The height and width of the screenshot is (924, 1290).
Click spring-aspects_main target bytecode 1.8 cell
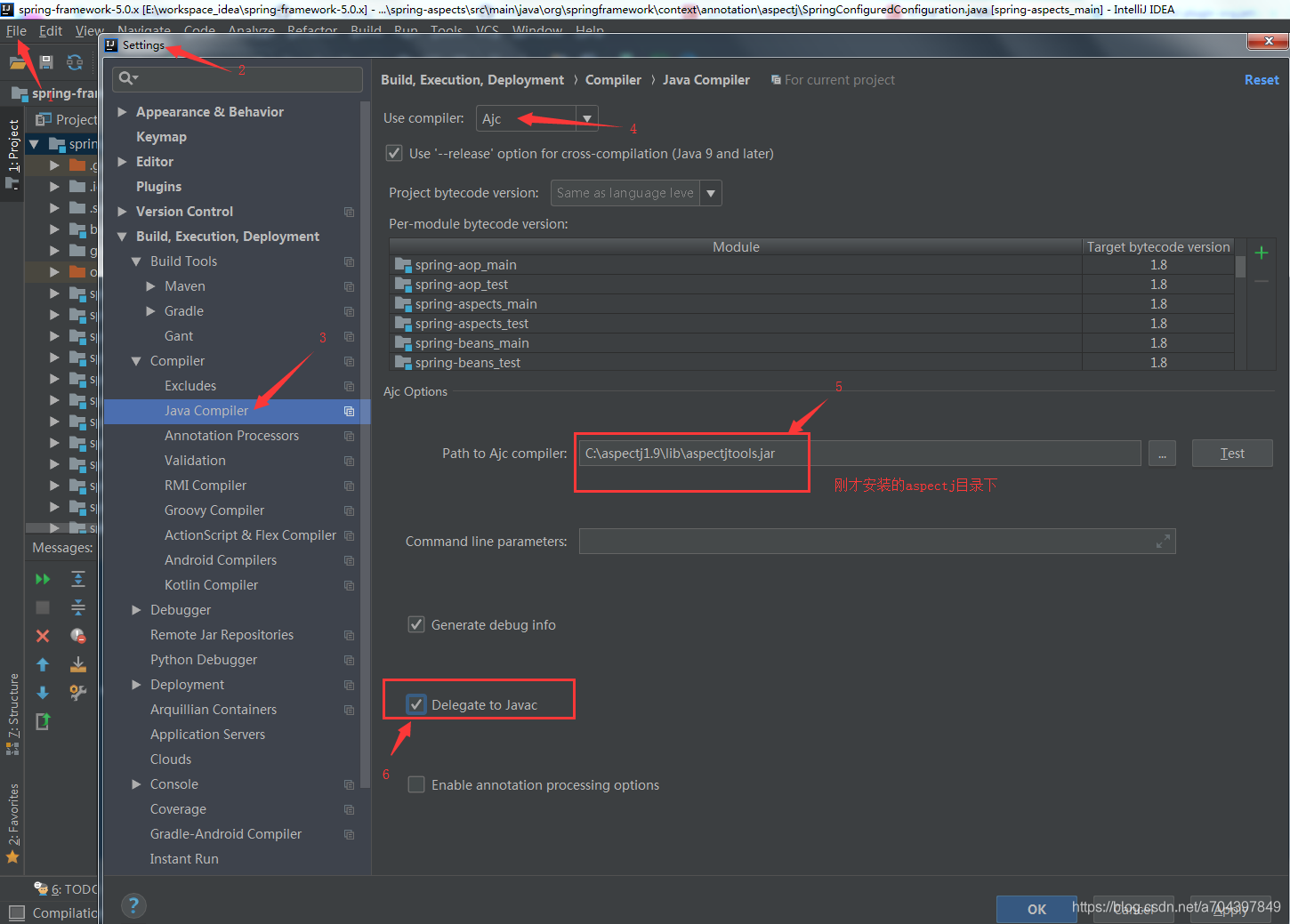[x=1158, y=304]
